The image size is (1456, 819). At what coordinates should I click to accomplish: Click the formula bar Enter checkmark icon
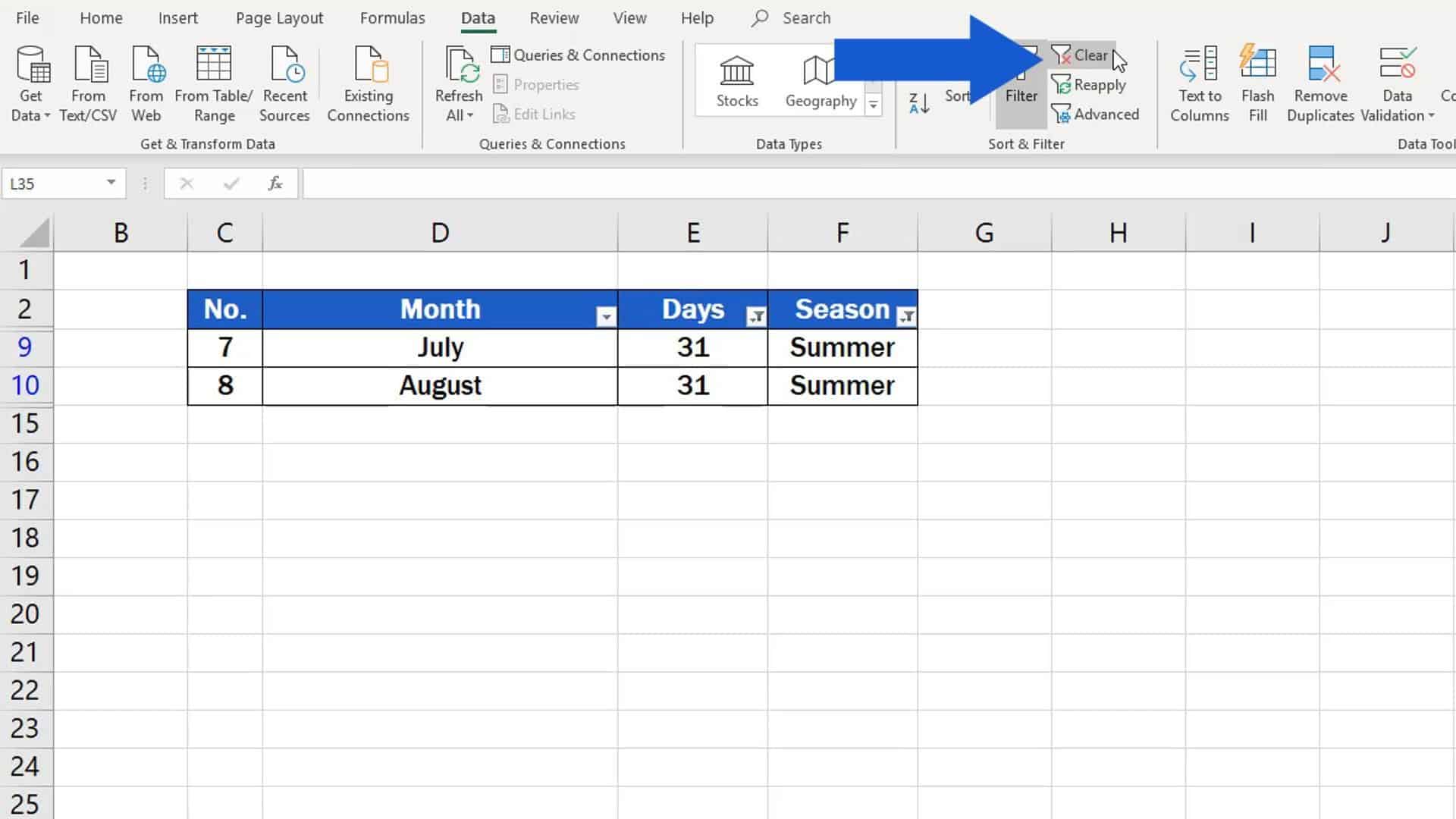231,184
